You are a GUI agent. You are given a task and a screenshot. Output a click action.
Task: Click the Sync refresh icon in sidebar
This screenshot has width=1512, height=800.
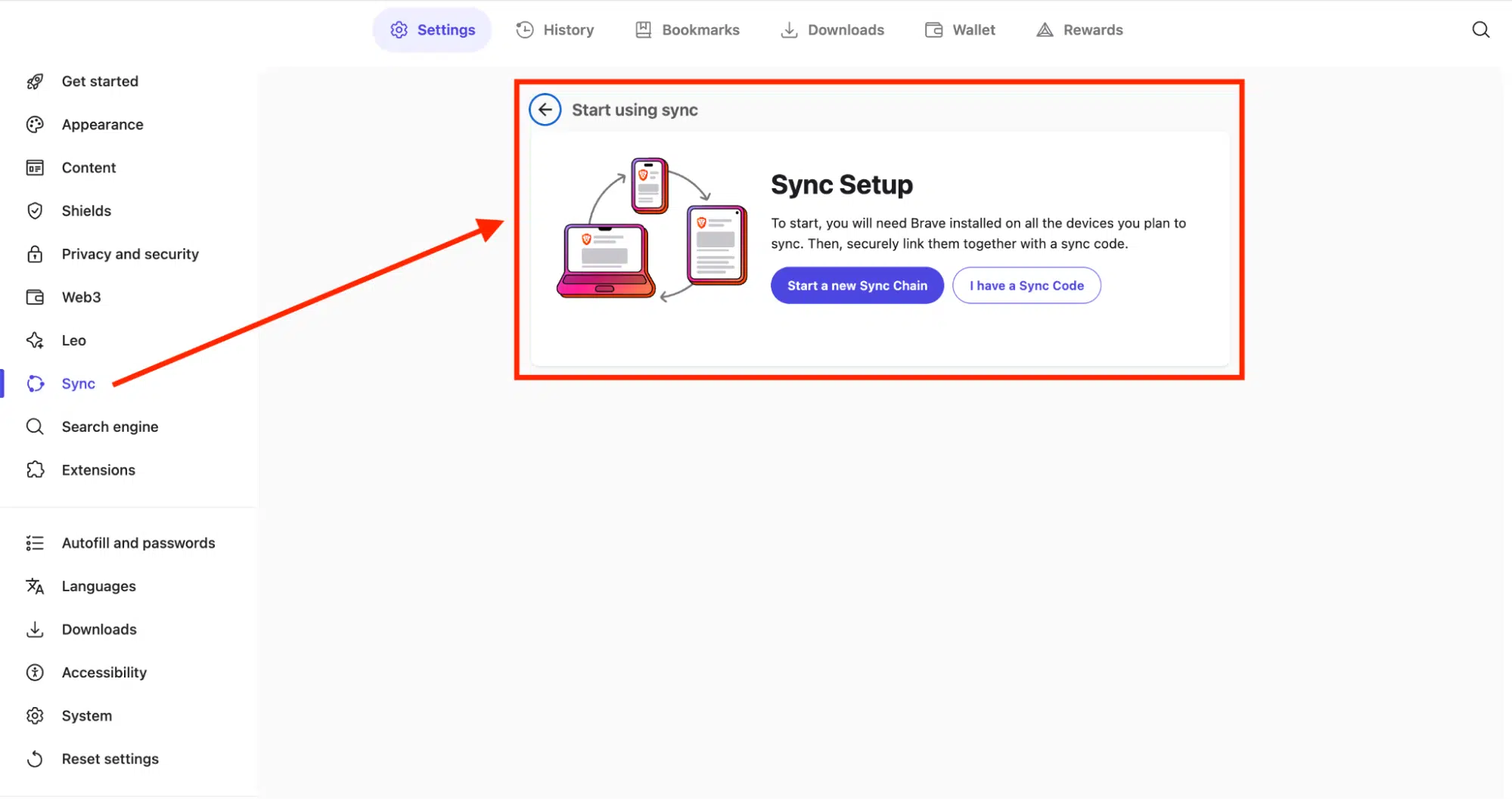click(35, 383)
